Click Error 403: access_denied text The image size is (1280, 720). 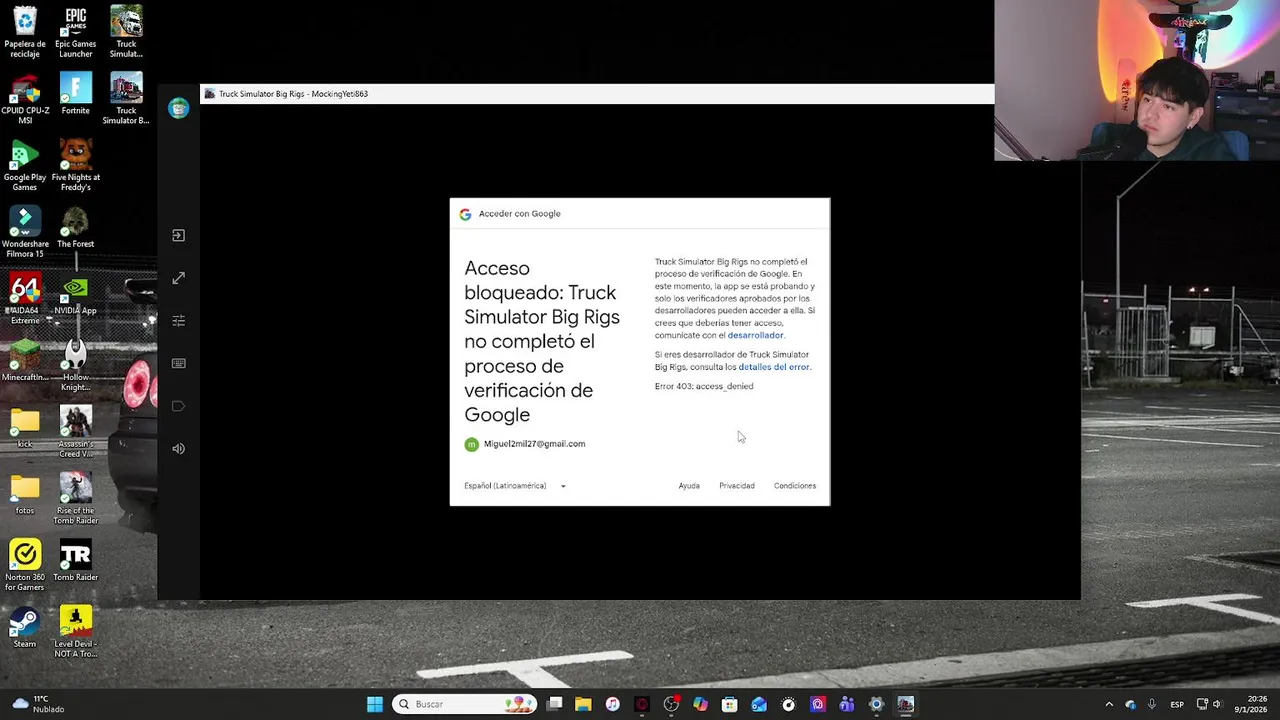[704, 386]
